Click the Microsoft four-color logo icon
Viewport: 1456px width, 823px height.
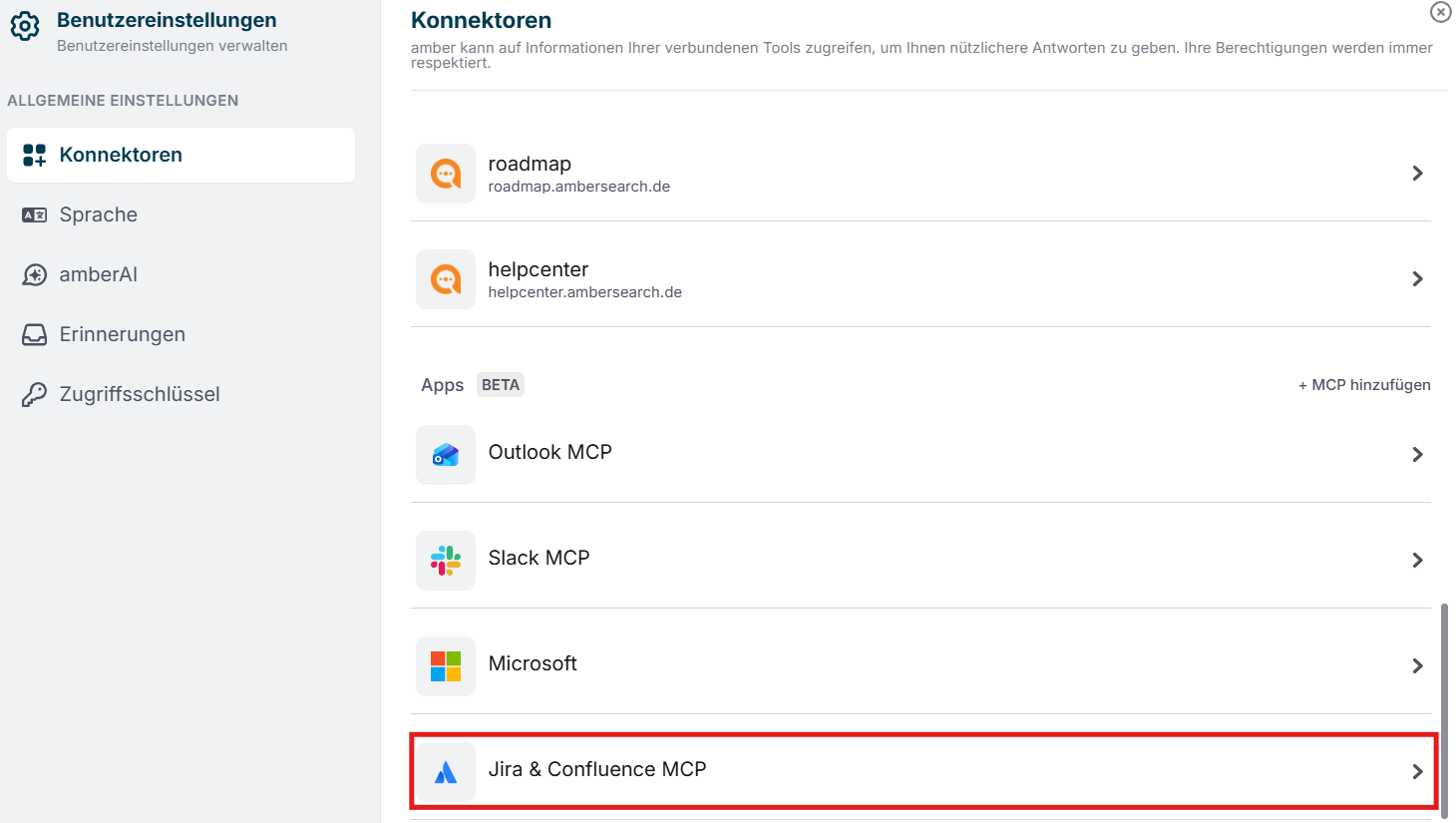tap(446, 666)
